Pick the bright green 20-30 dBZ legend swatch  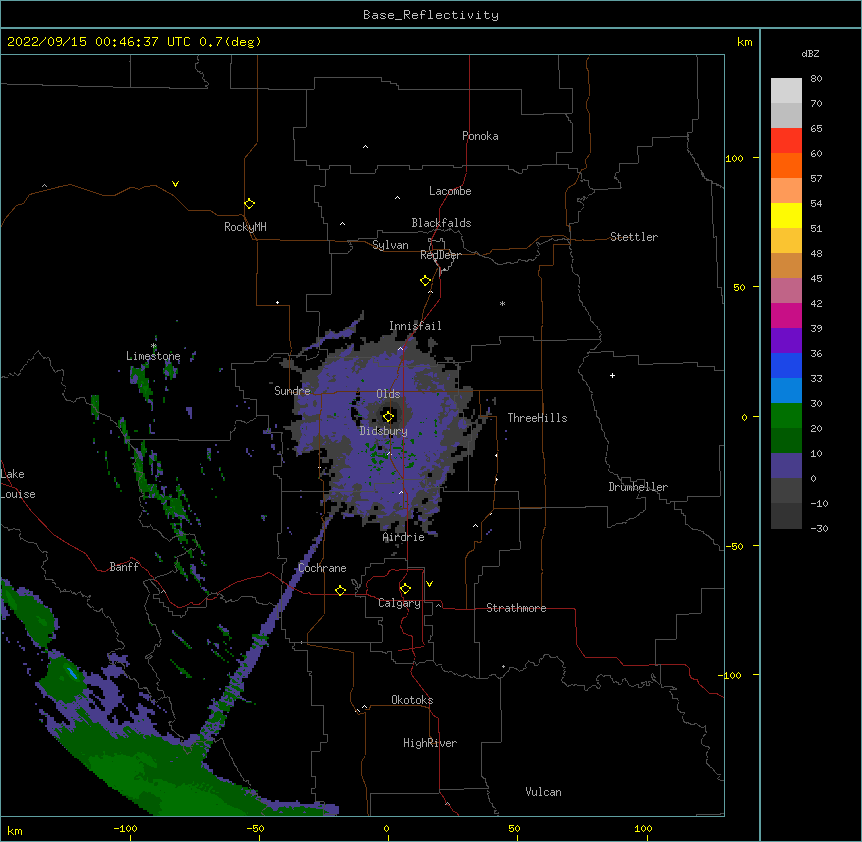tap(786, 416)
